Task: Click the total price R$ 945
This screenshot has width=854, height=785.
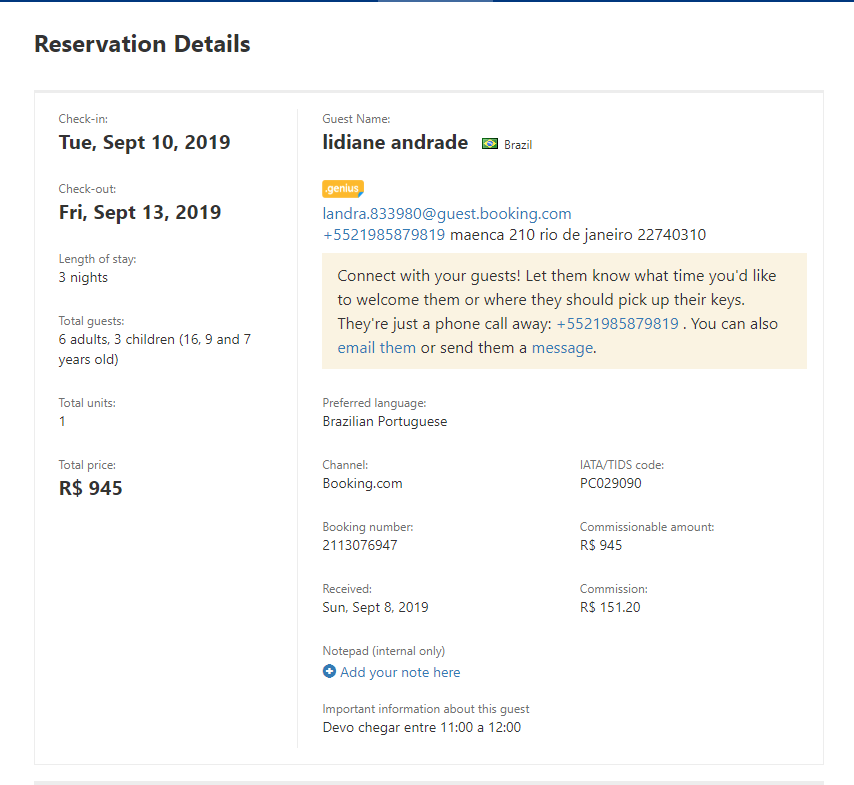Action: tap(91, 488)
